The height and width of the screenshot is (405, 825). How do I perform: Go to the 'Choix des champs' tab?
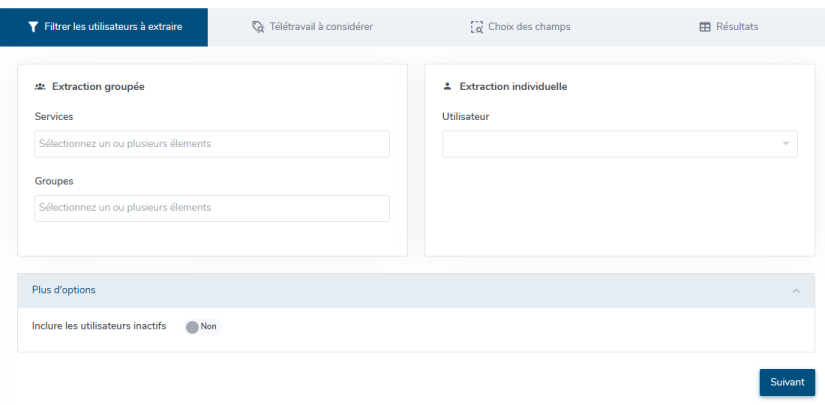tap(528, 27)
